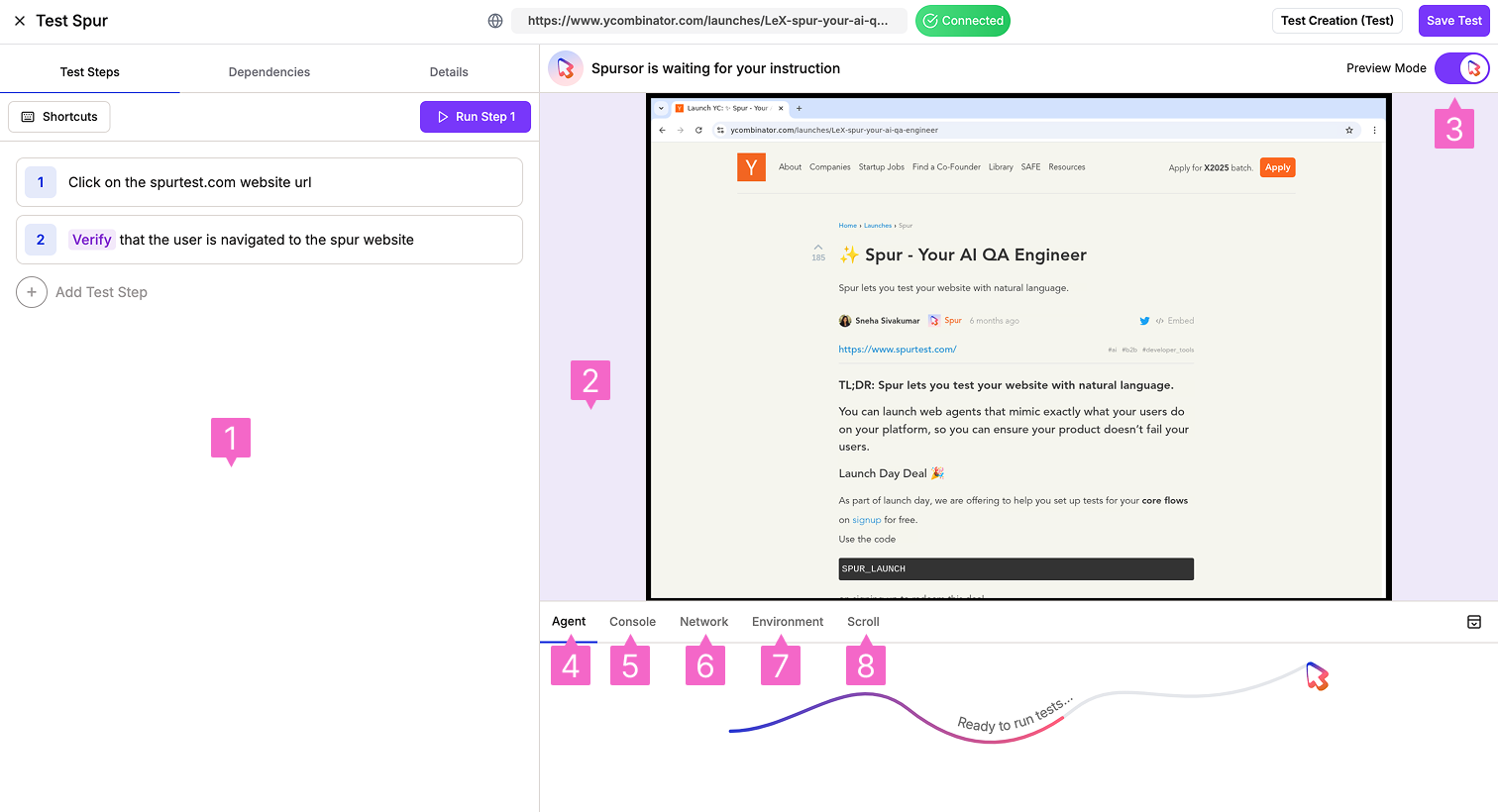Switch to the Console tab
The width and height of the screenshot is (1498, 812).
[632, 622]
